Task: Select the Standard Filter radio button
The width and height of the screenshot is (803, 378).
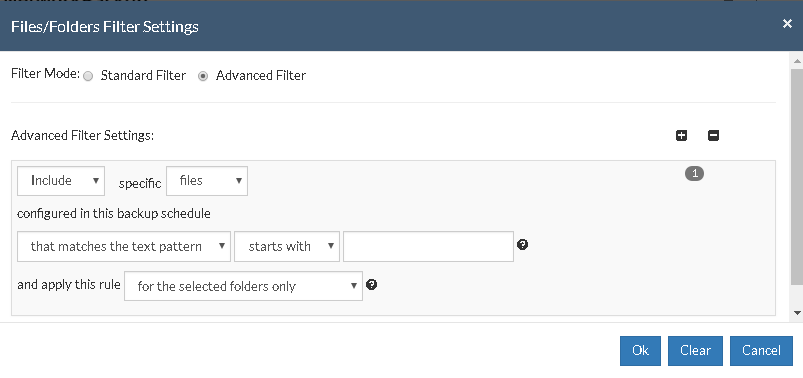Action: (88, 76)
